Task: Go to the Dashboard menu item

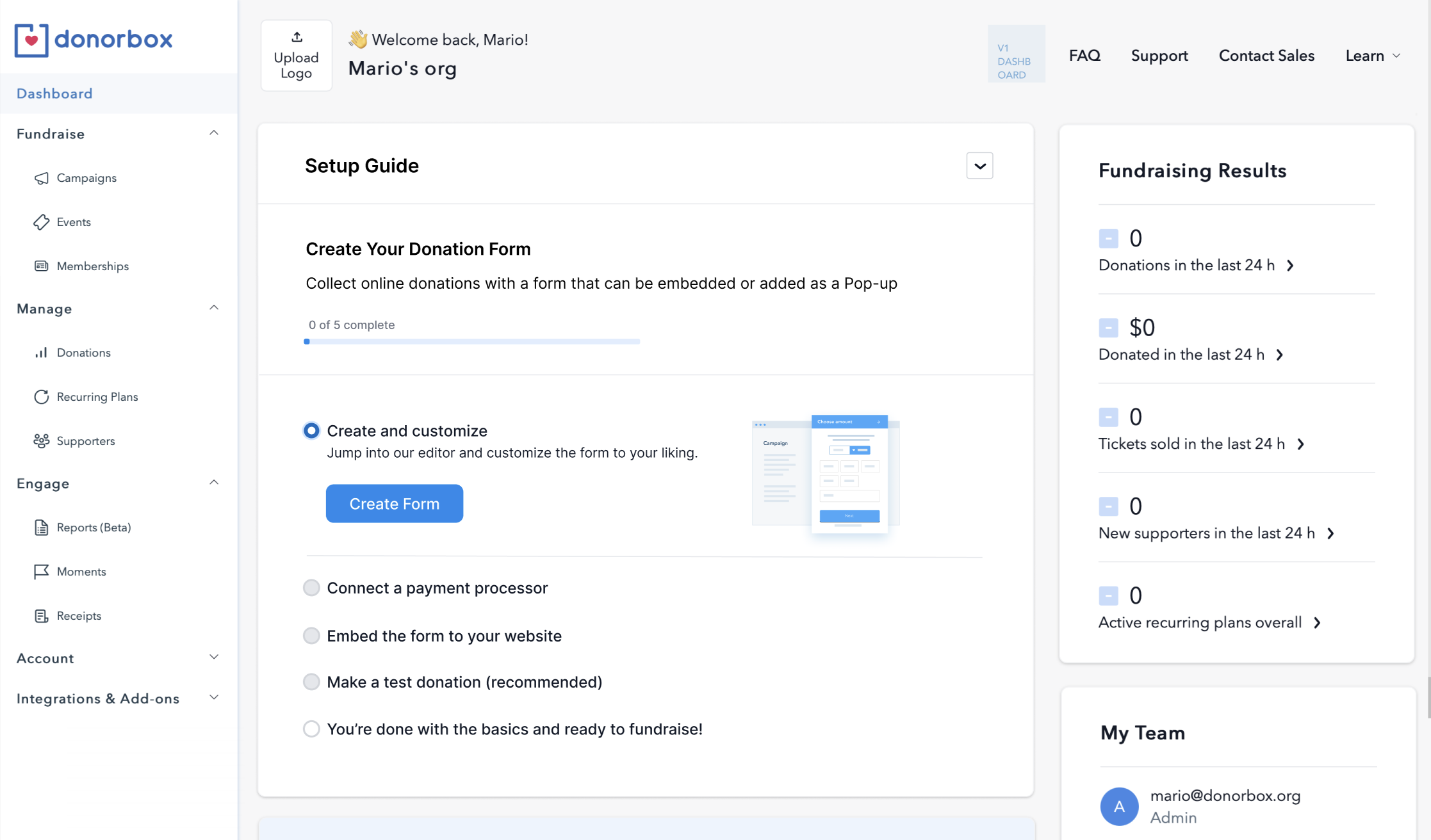Action: [x=54, y=93]
